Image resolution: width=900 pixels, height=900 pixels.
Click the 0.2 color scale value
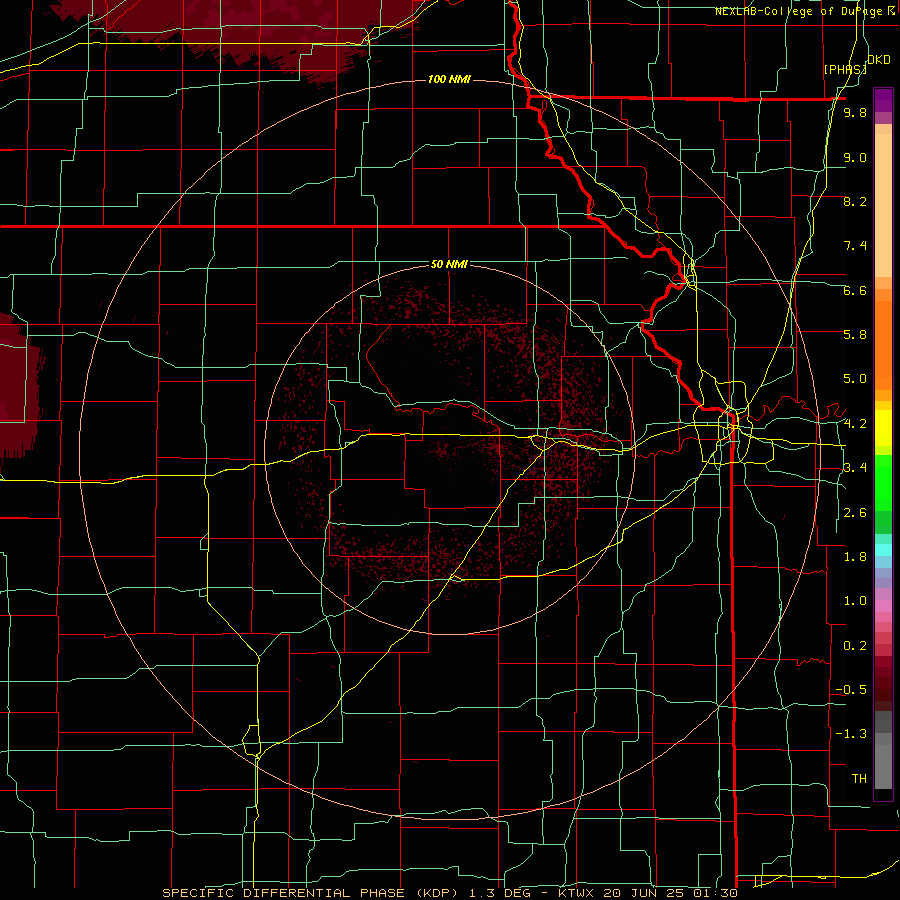(x=855, y=646)
